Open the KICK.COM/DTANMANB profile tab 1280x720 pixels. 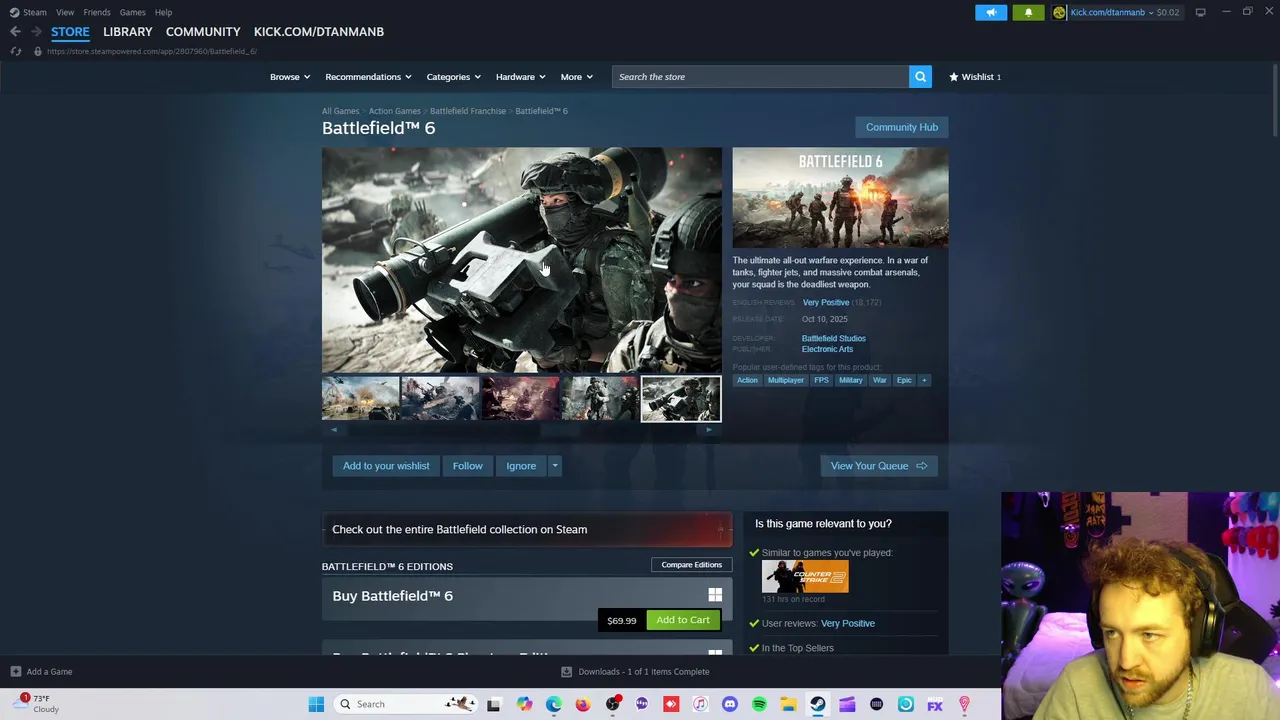(319, 32)
